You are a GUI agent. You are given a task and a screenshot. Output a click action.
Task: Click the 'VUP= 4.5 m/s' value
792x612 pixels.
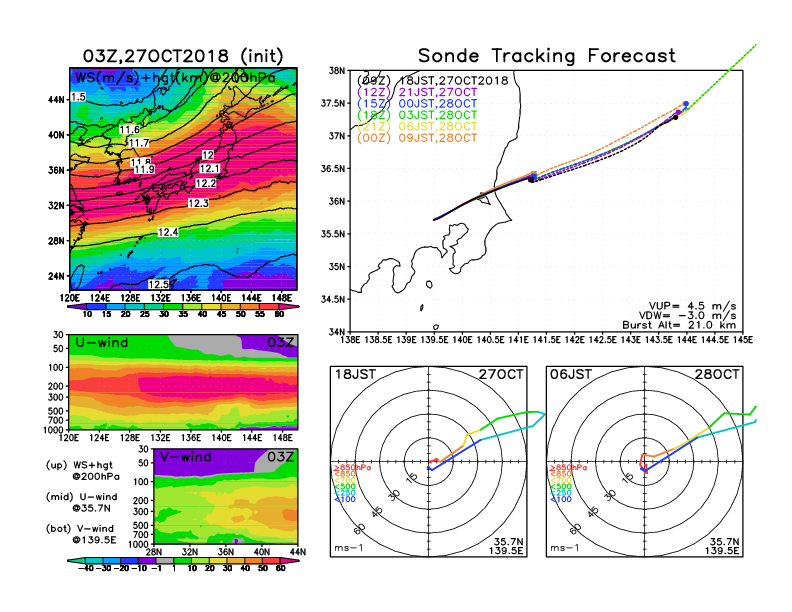[x=692, y=306]
